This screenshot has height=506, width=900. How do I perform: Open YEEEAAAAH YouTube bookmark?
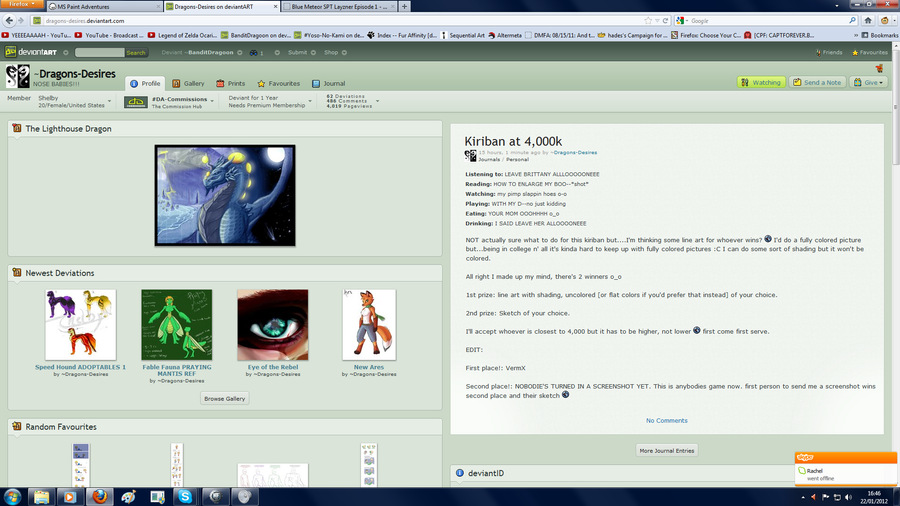[37, 35]
